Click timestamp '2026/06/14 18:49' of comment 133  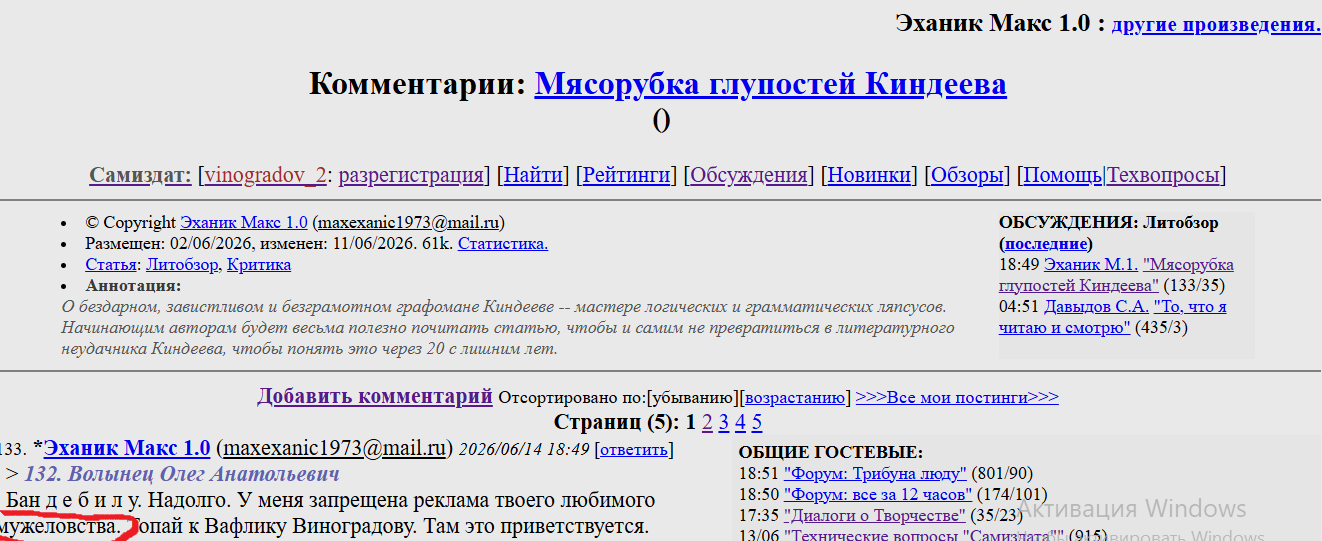pyautogui.click(x=524, y=449)
